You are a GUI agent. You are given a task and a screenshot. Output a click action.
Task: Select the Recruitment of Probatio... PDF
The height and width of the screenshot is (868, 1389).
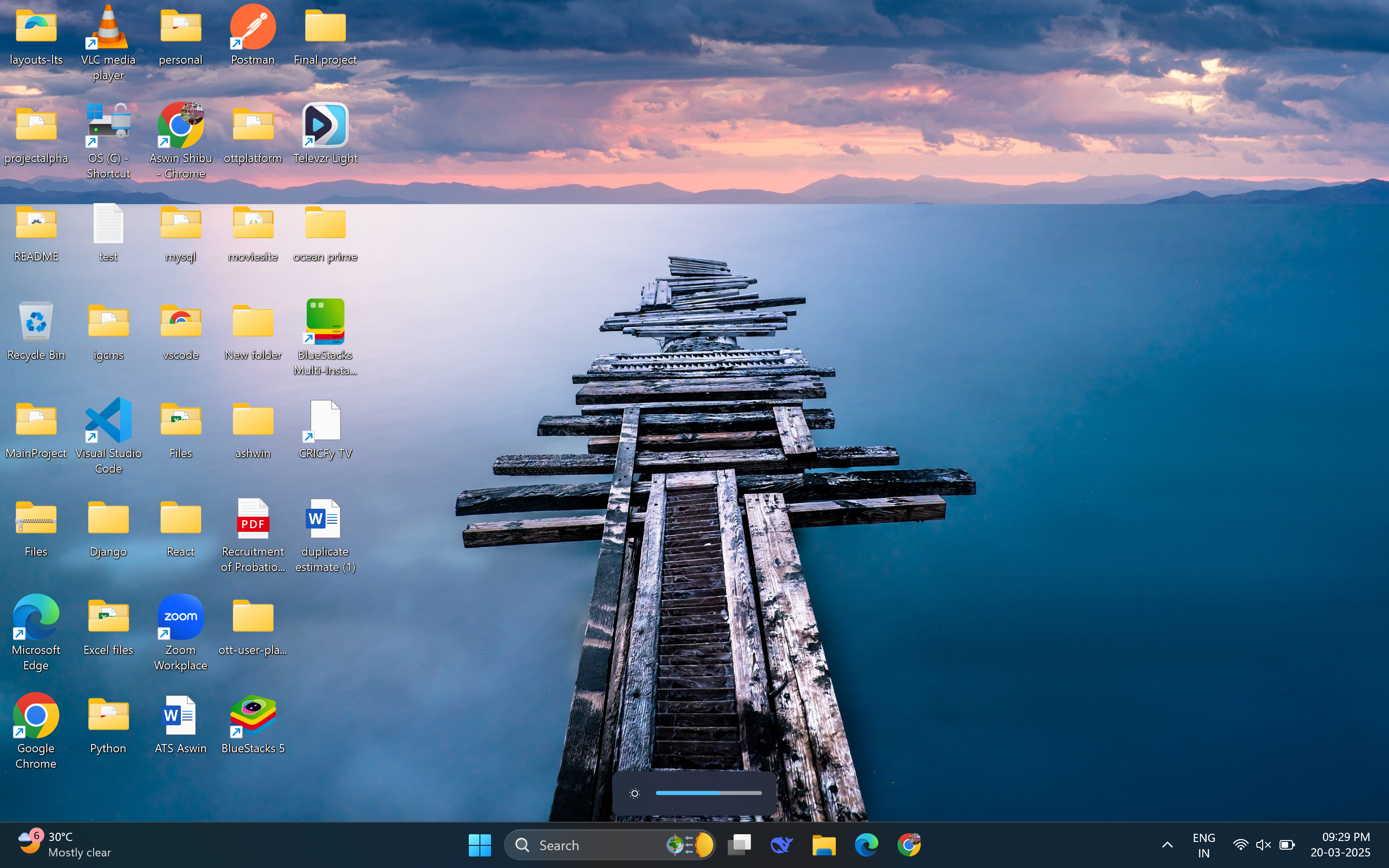pyautogui.click(x=253, y=519)
